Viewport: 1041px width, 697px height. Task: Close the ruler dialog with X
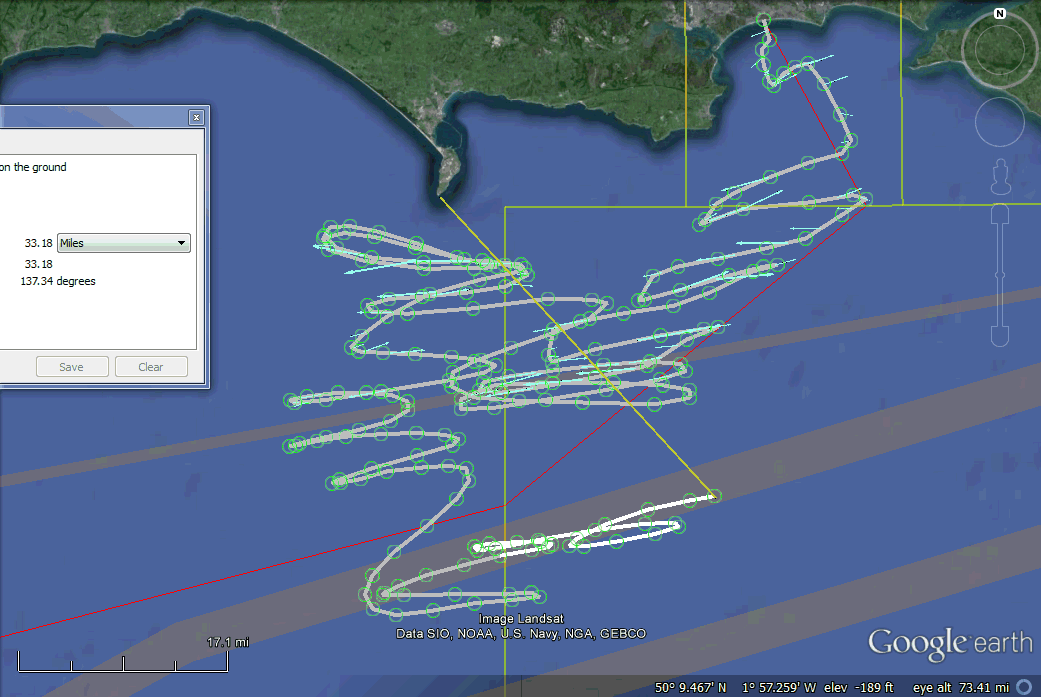pos(196,117)
